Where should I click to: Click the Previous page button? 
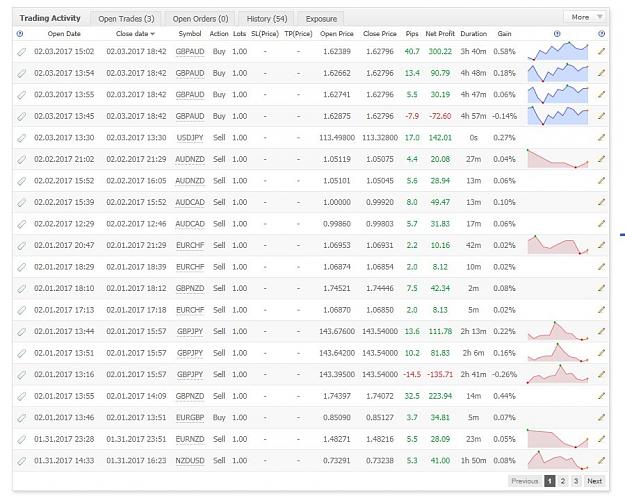coord(525,481)
